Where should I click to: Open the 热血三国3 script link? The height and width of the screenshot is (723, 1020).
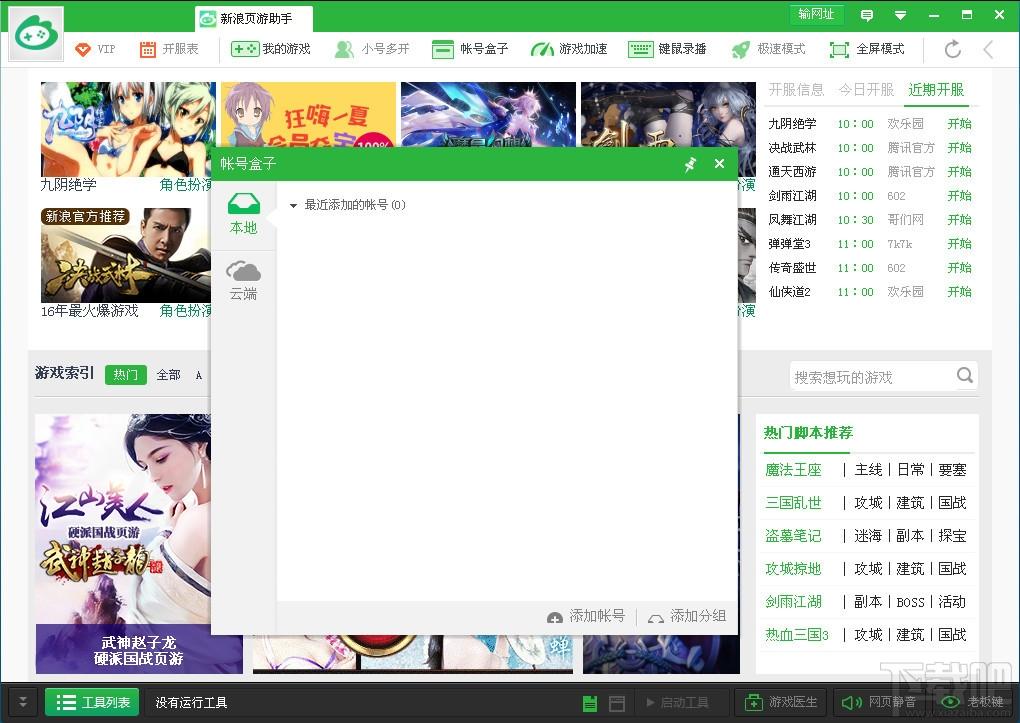[797, 634]
